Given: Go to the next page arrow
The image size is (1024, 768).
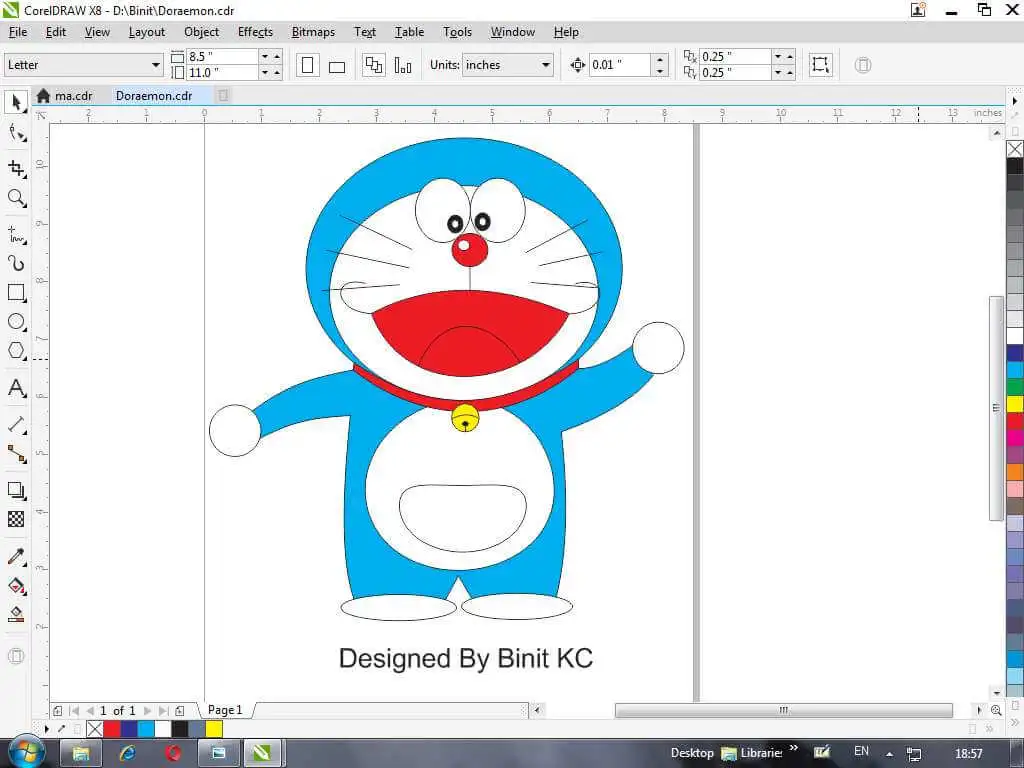Looking at the screenshot, I should pyautogui.click(x=147, y=711).
